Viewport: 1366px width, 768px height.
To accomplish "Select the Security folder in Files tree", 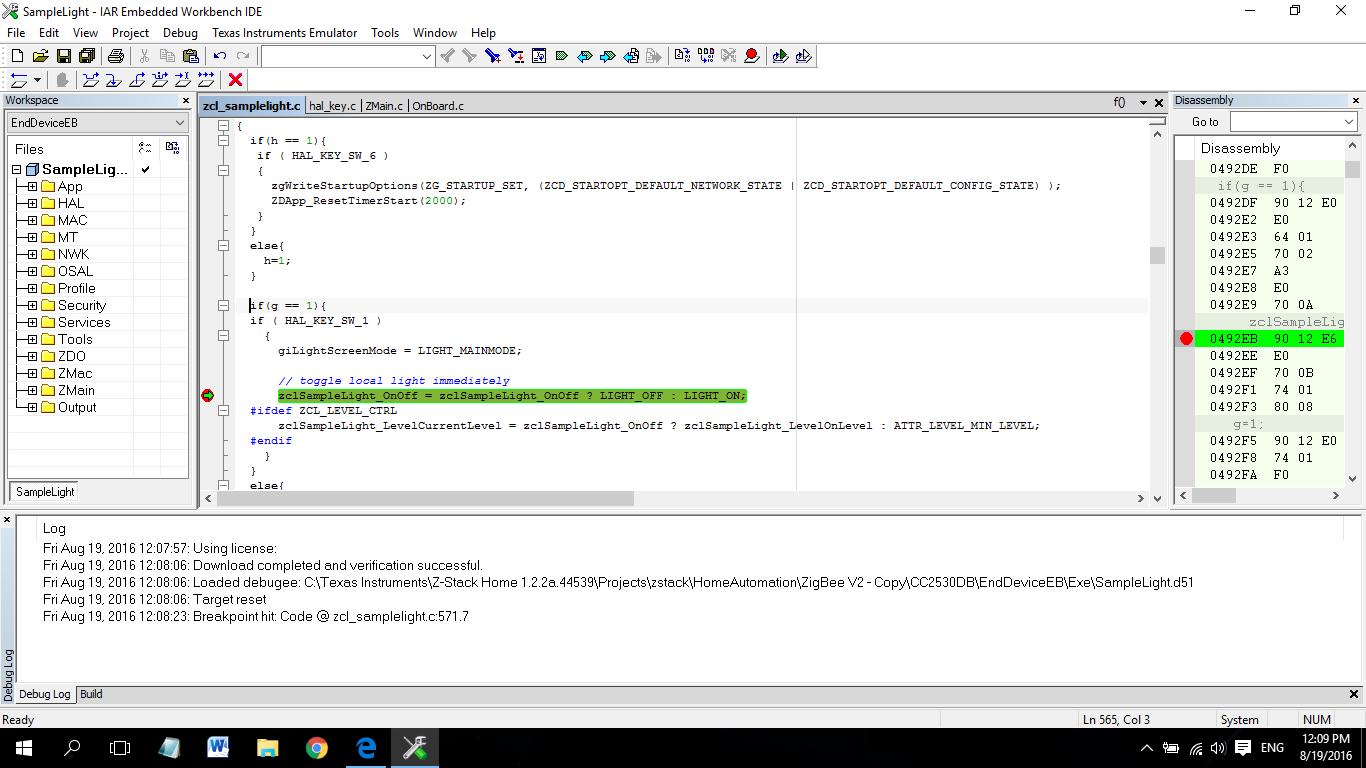I will (x=82, y=305).
